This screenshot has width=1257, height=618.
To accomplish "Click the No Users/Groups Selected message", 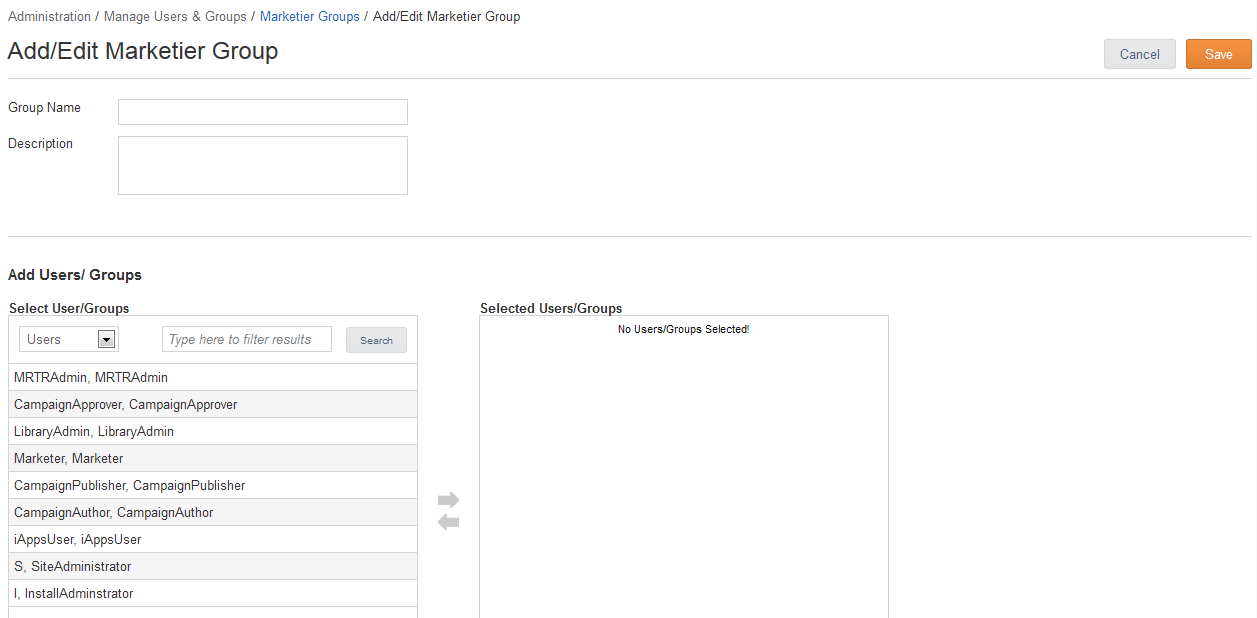I will [x=683, y=329].
